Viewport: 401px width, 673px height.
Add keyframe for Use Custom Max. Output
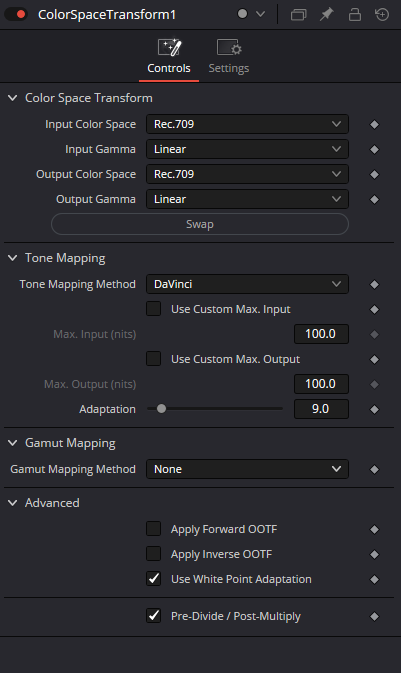click(374, 359)
